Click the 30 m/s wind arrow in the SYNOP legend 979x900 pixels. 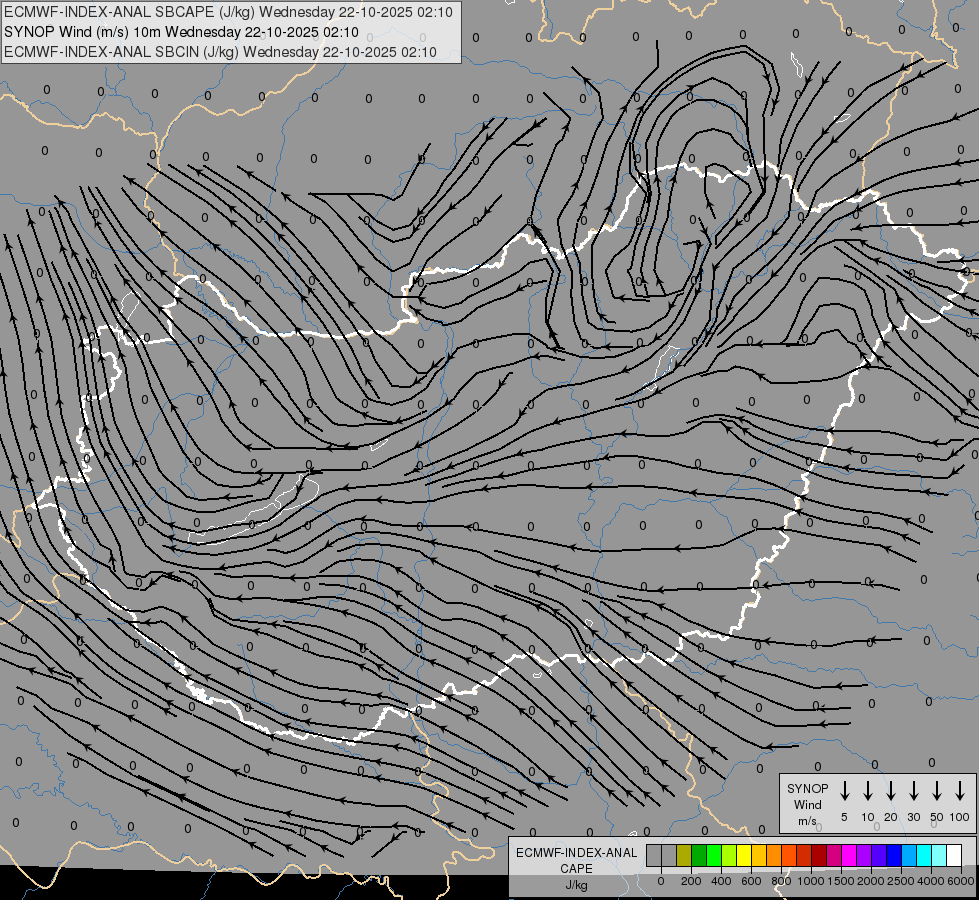(x=913, y=791)
